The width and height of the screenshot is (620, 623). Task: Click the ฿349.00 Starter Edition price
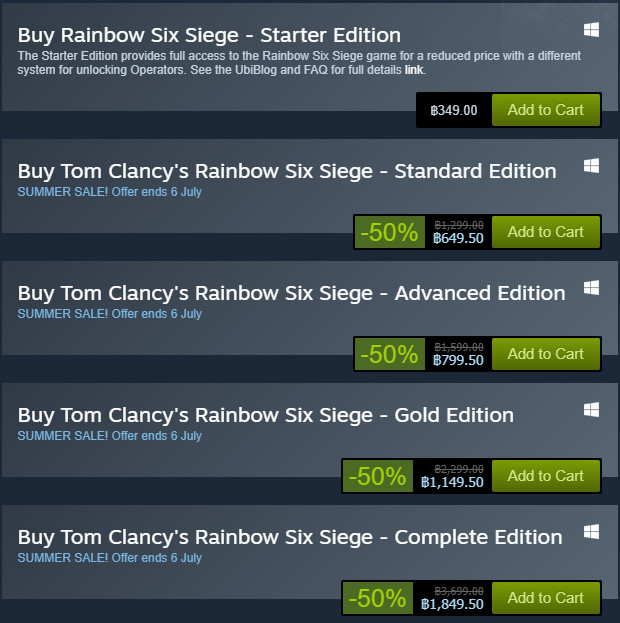453,110
